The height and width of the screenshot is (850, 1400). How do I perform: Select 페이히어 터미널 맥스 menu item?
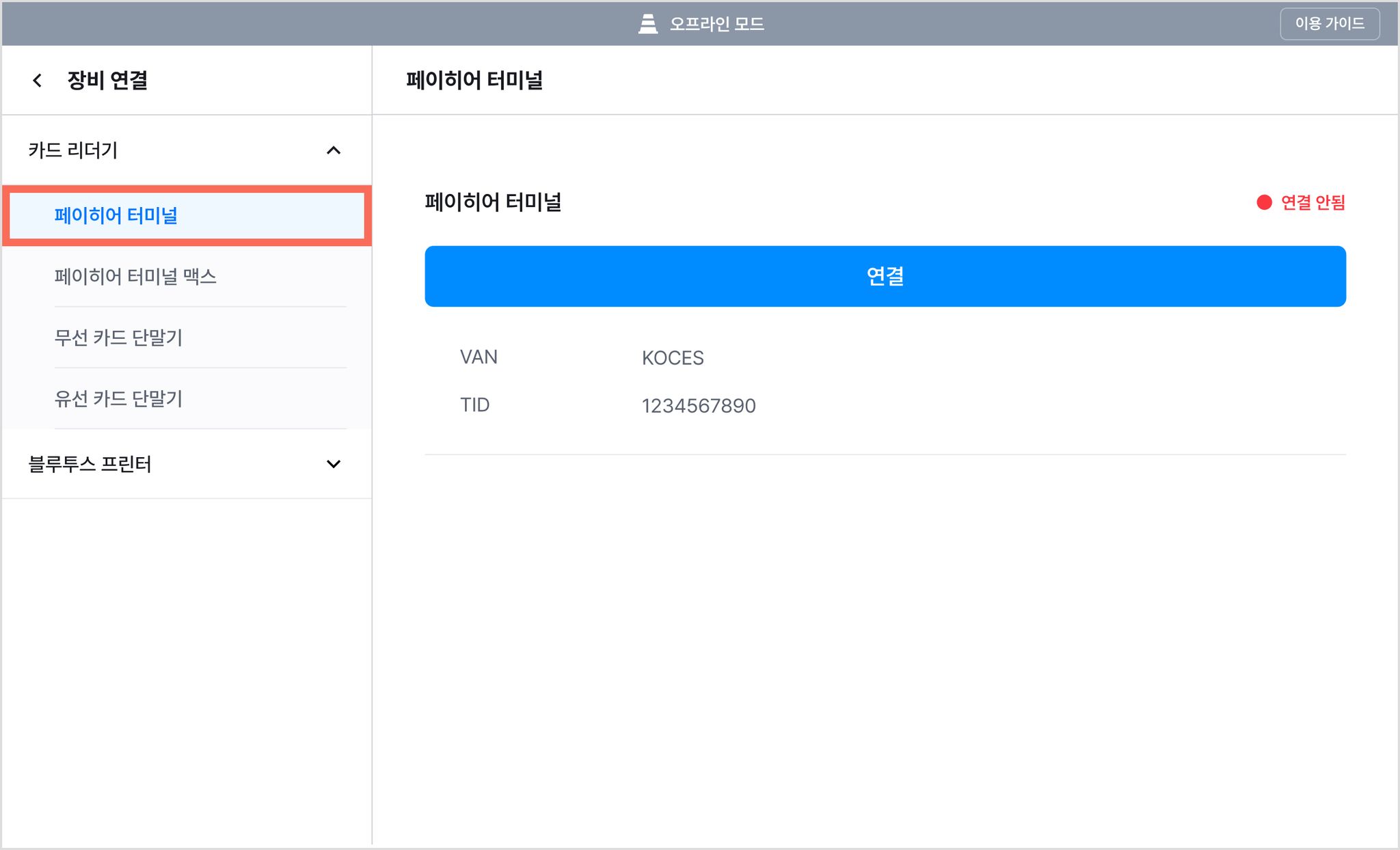pos(187,277)
